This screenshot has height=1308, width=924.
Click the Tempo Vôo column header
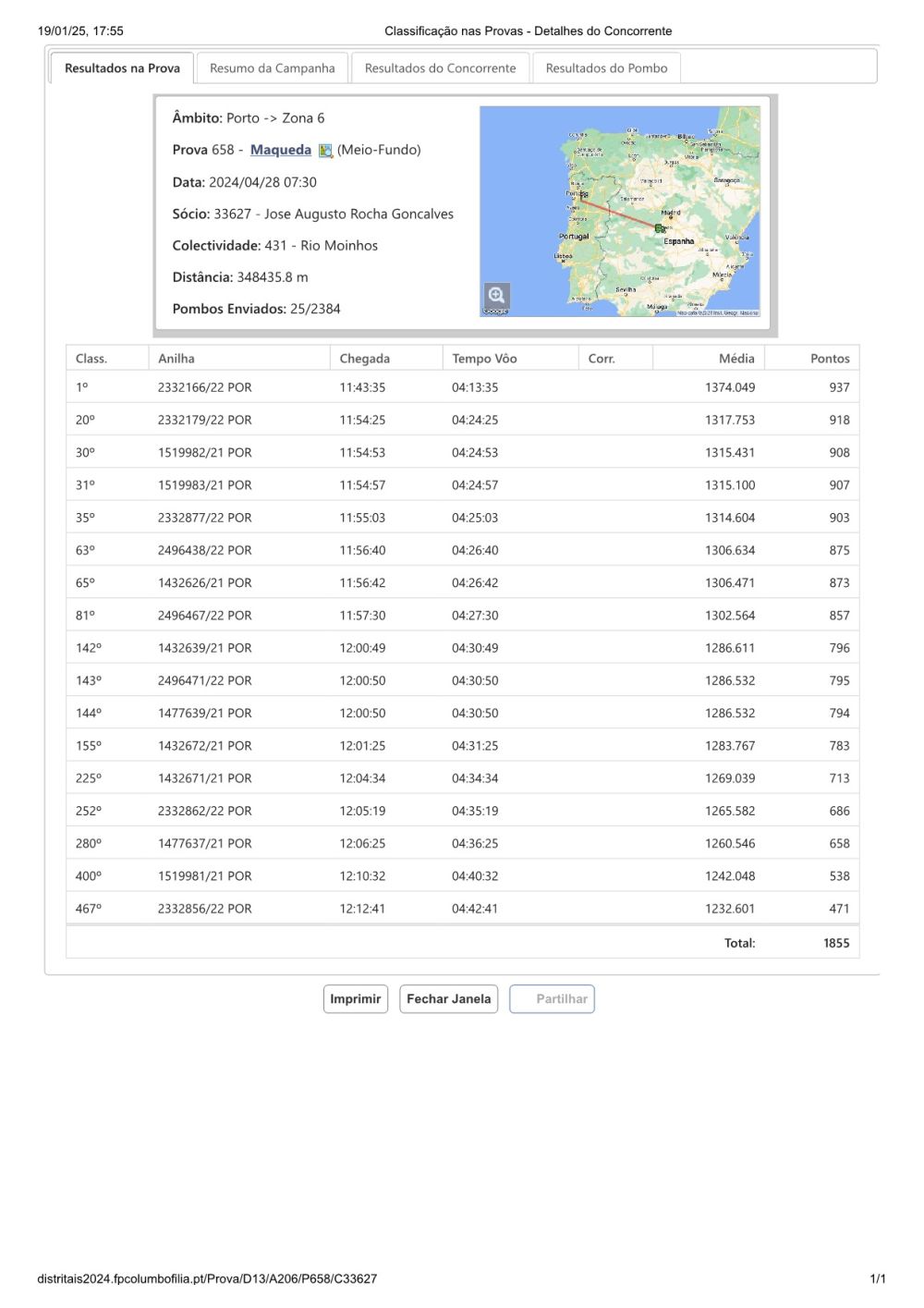[x=484, y=359]
